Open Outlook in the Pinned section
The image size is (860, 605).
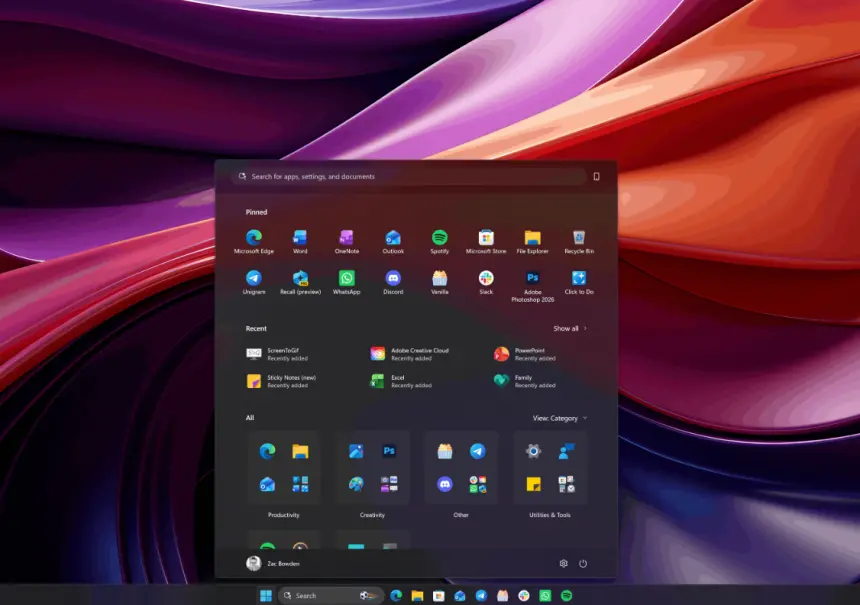pyautogui.click(x=393, y=241)
